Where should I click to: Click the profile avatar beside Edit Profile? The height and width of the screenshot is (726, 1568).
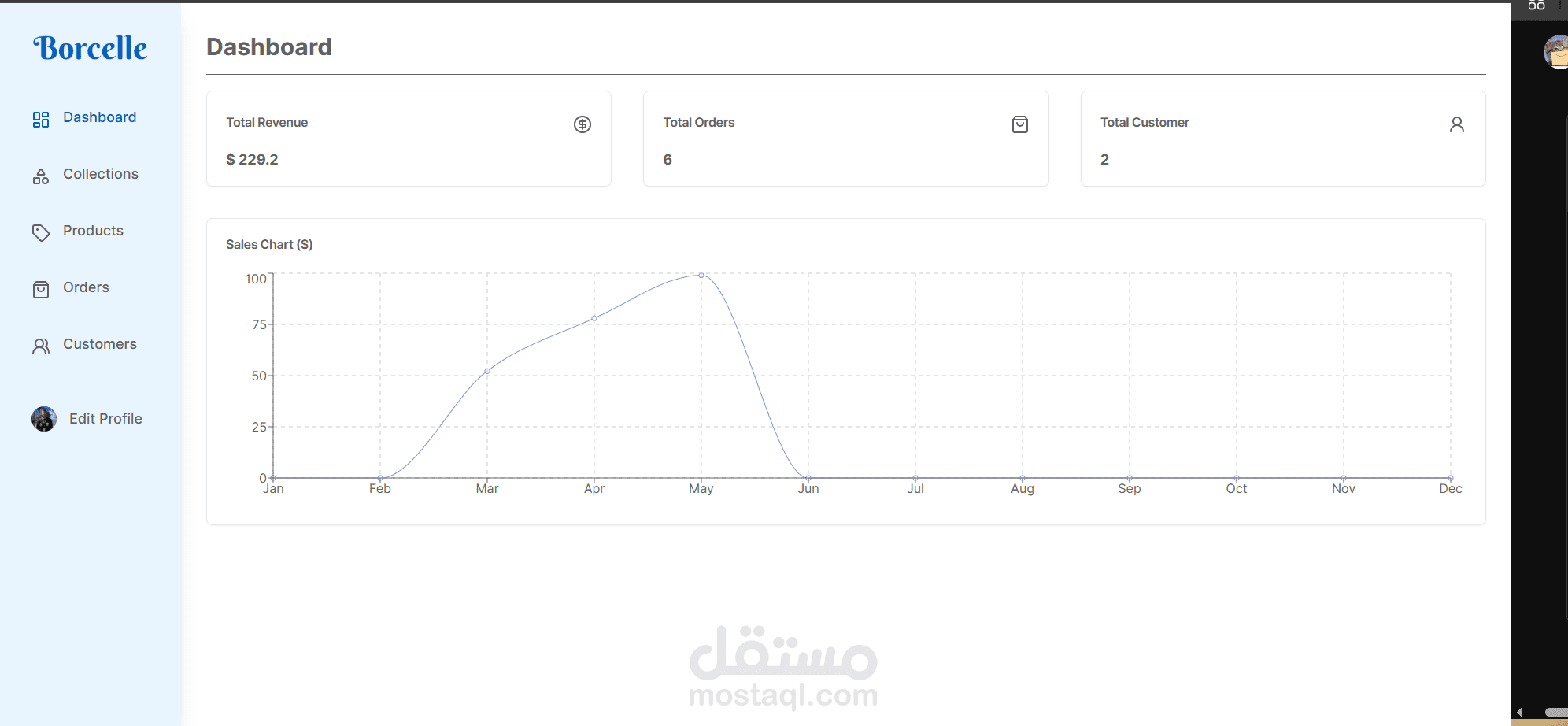(44, 419)
